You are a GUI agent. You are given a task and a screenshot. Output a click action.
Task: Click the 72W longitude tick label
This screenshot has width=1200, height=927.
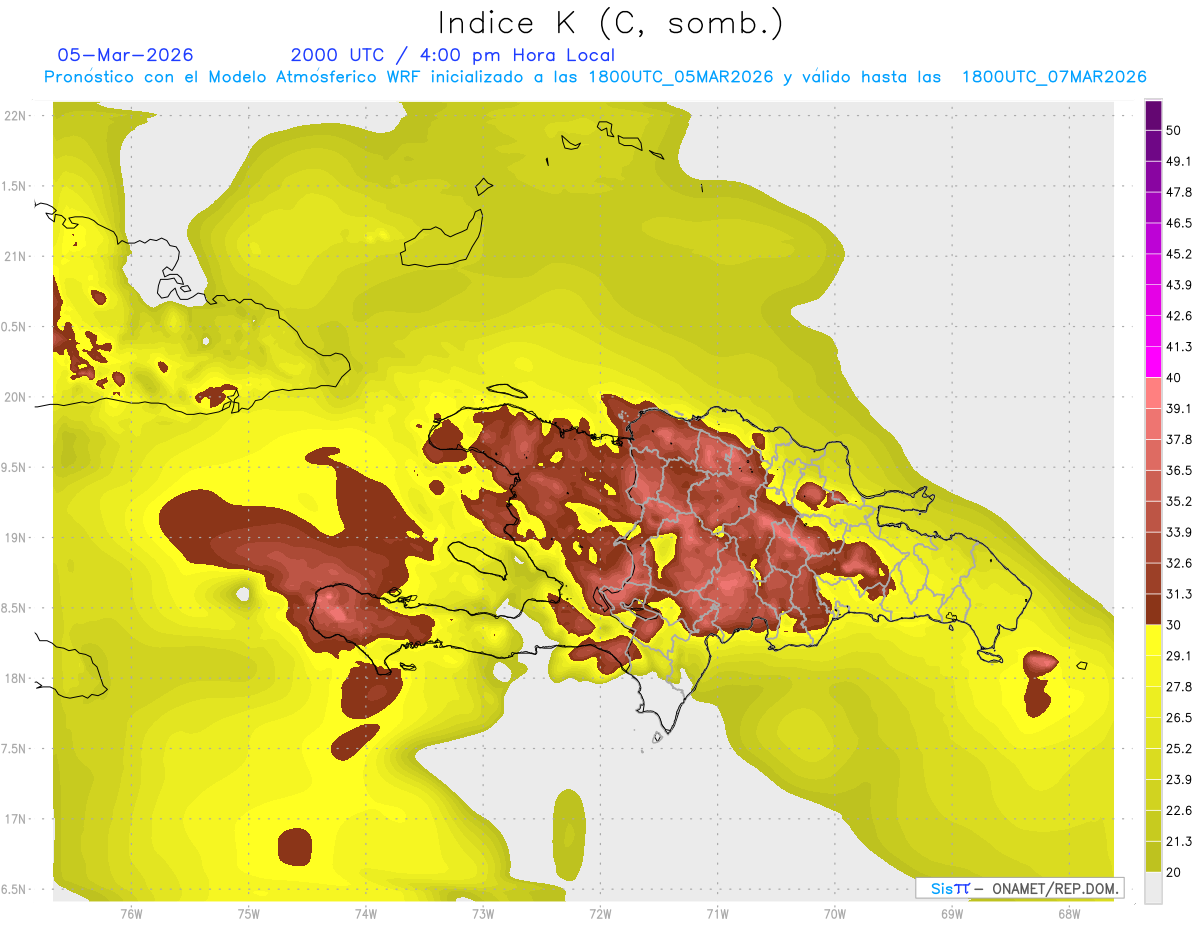coord(600,913)
